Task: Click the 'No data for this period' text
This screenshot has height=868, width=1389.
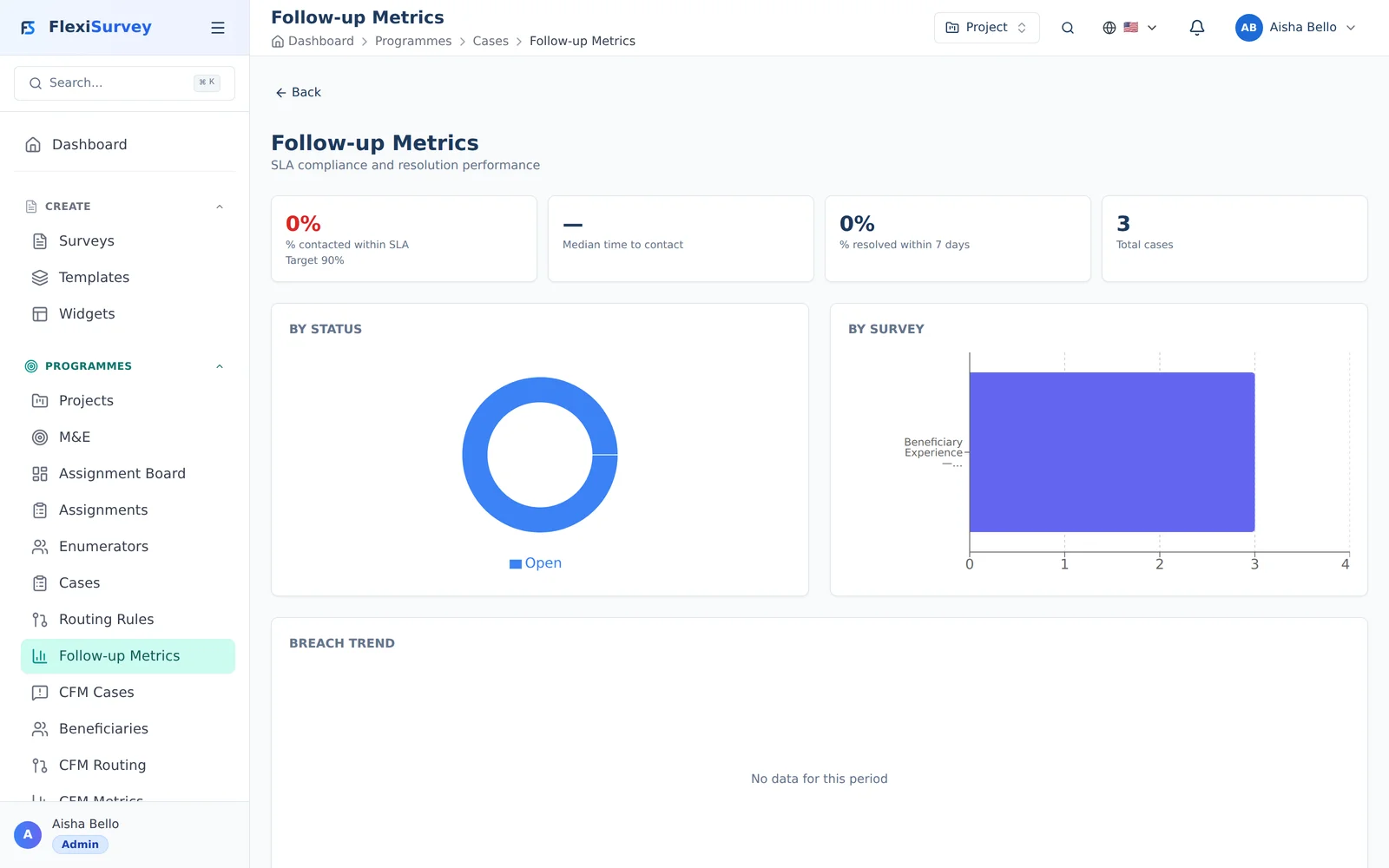Action: click(x=820, y=779)
